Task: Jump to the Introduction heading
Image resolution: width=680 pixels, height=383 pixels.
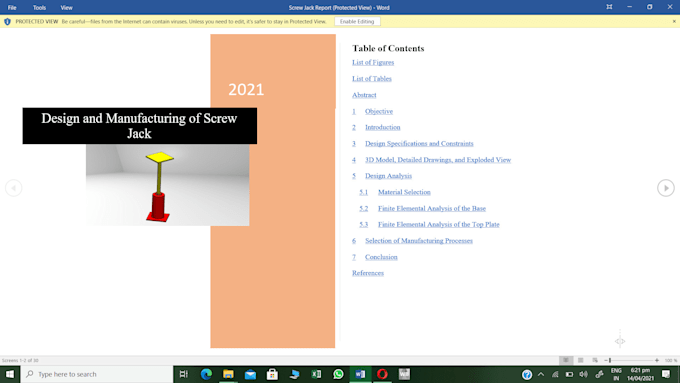Action: click(x=382, y=127)
